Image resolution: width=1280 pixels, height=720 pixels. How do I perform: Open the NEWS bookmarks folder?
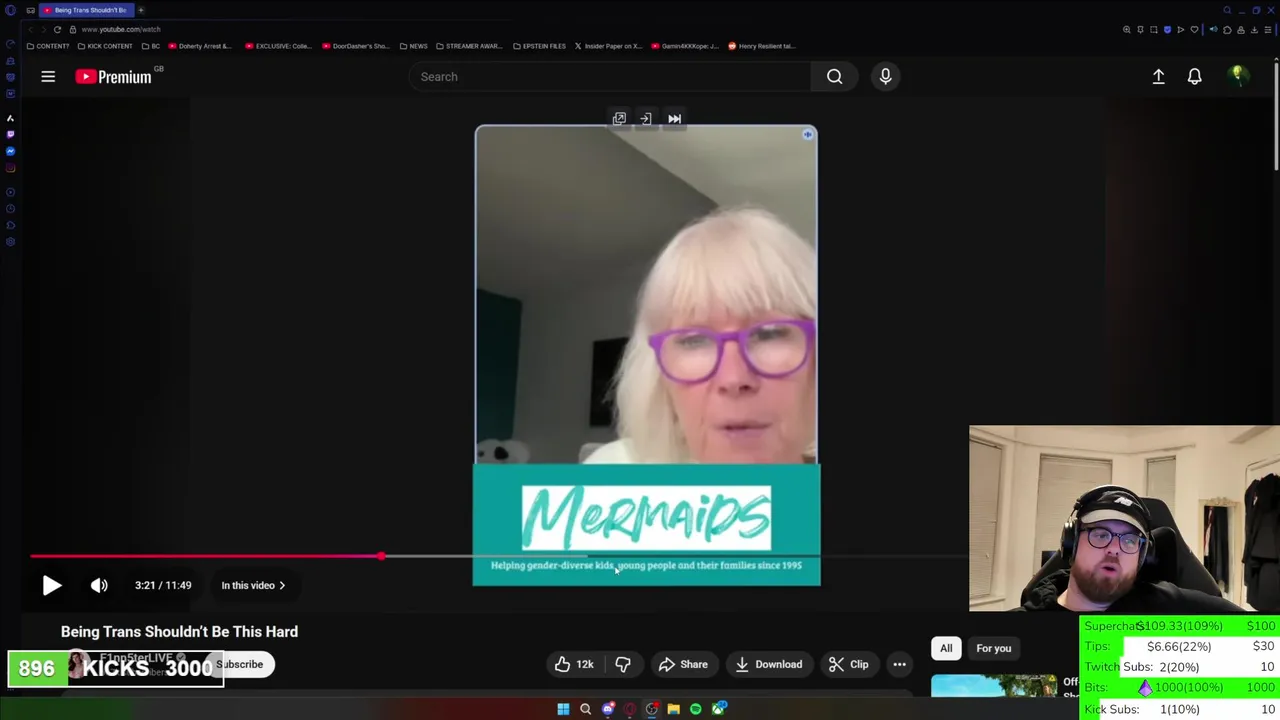click(413, 46)
